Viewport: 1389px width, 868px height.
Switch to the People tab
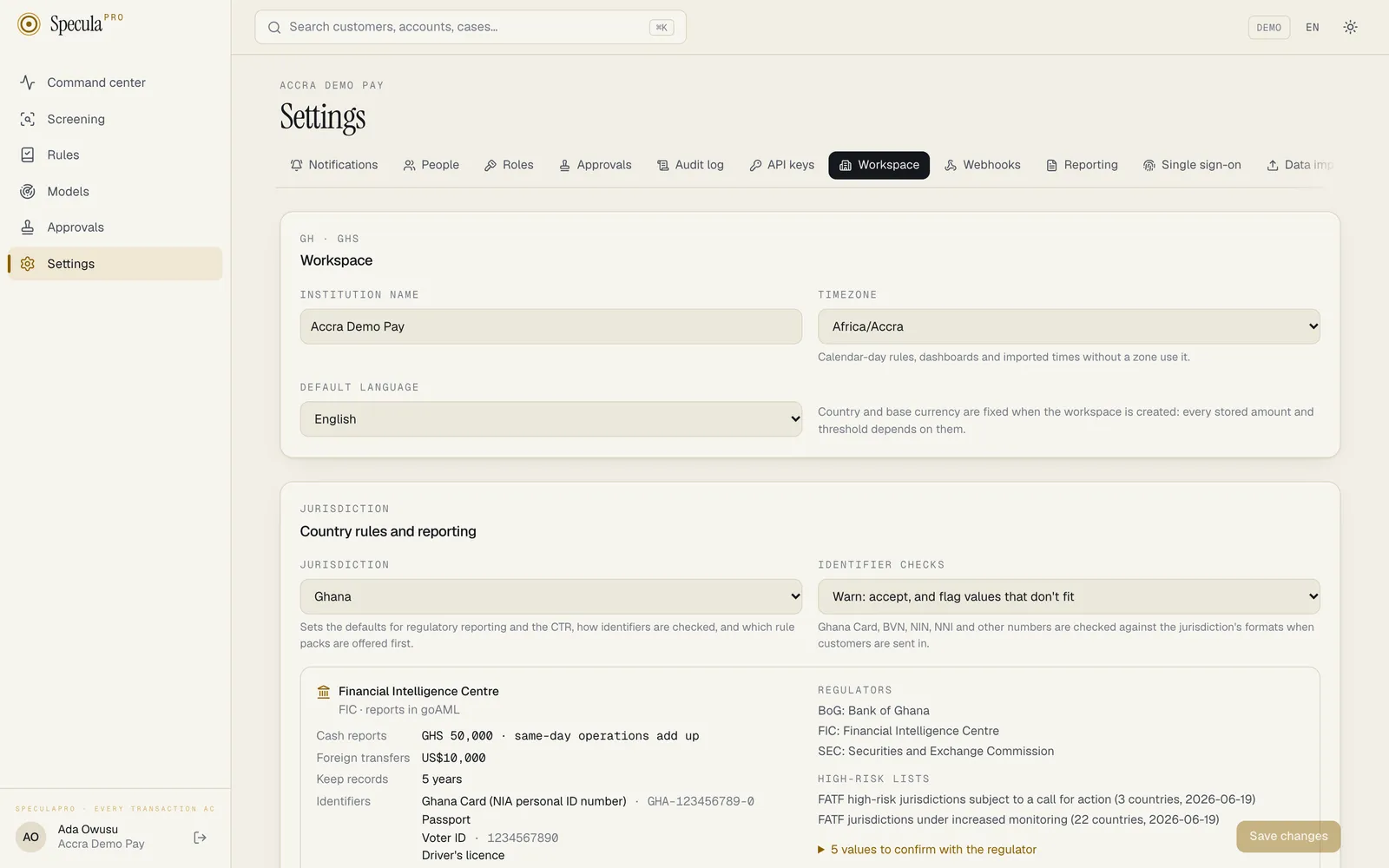(x=431, y=165)
